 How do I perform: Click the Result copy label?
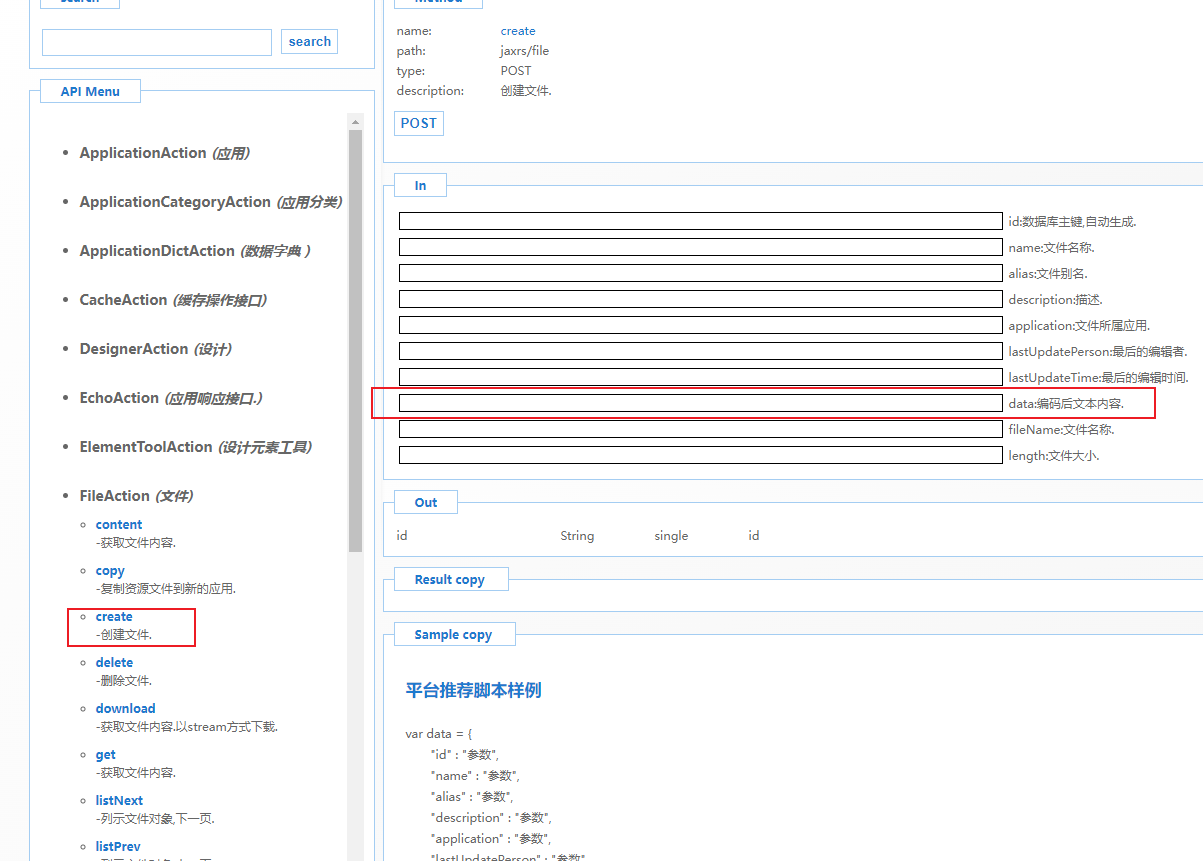click(x=450, y=579)
